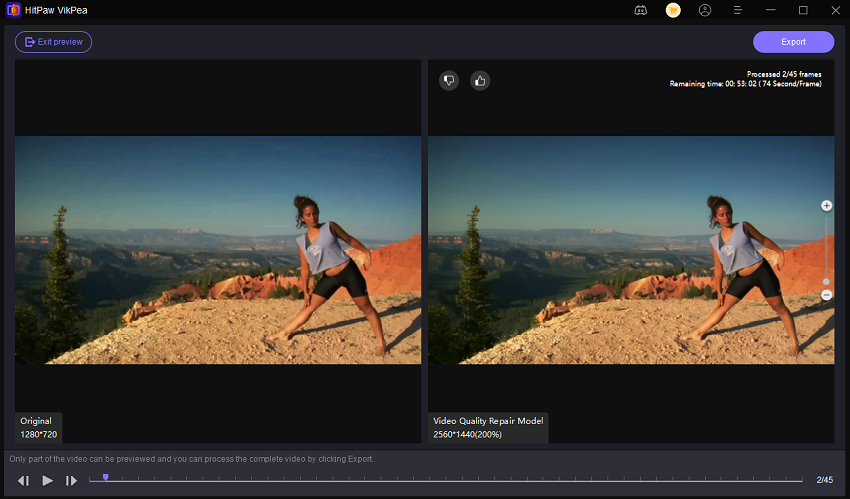Click the Exit preview button
The image size is (850, 499).
click(53, 42)
